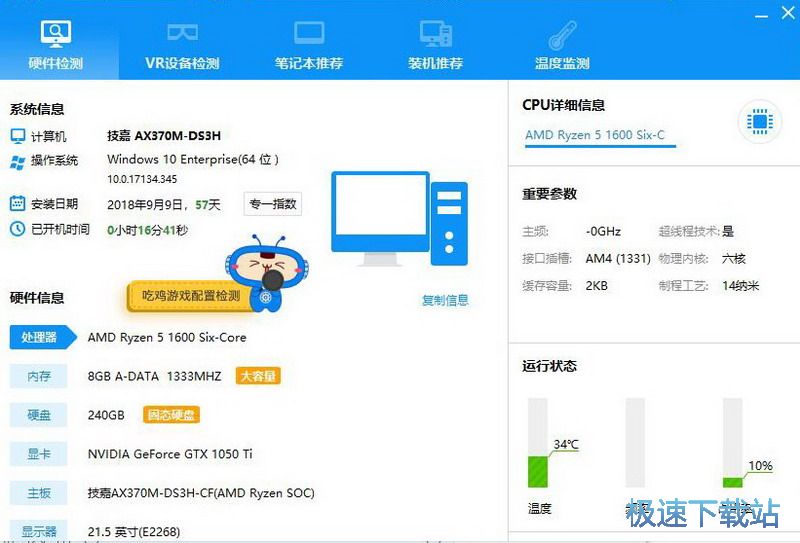This screenshot has height=543, width=800.
Task: Click the 固态硬盘 SSD tag
Action: (x=171, y=415)
